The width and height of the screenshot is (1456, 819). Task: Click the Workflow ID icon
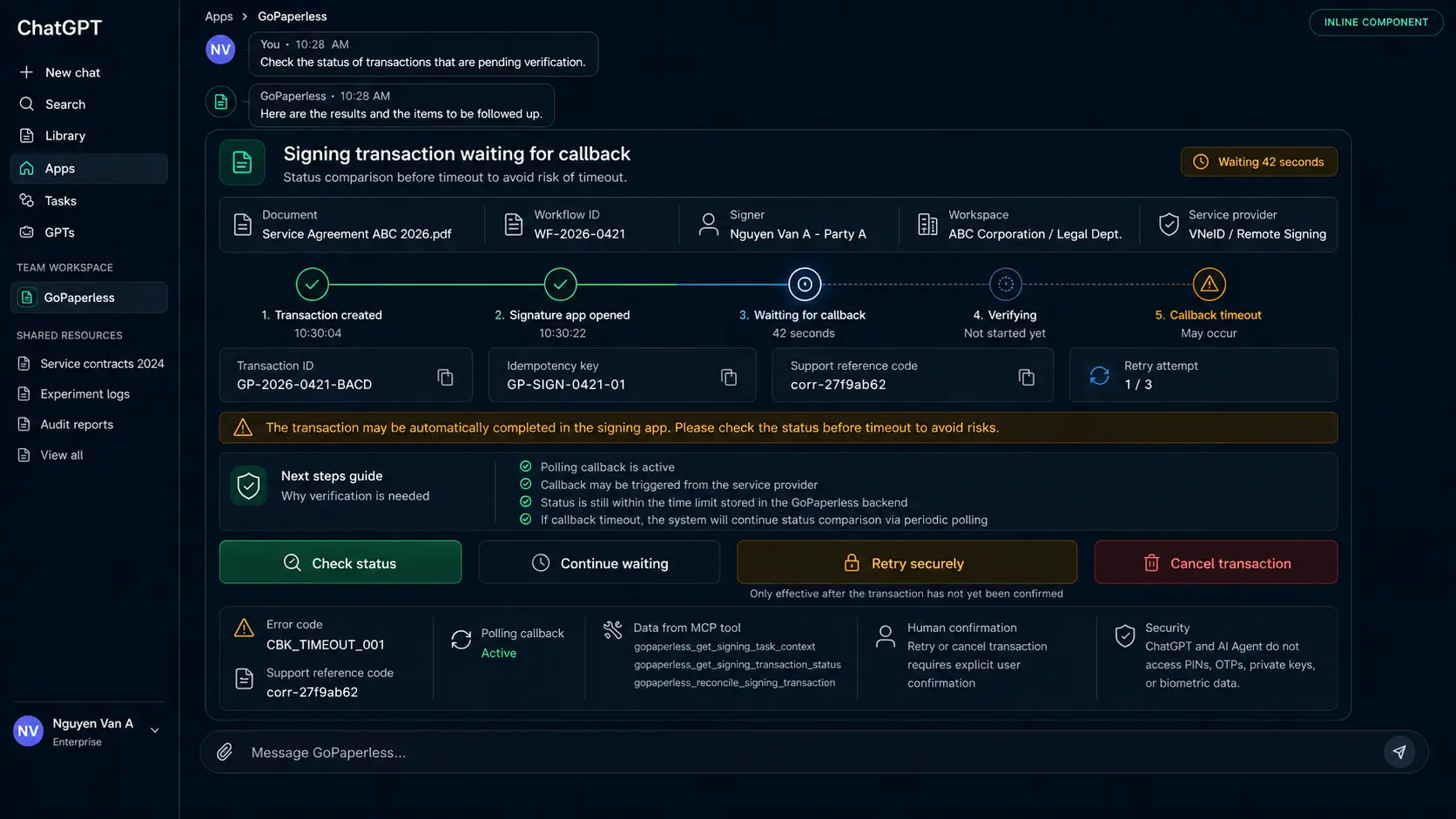[x=514, y=225]
